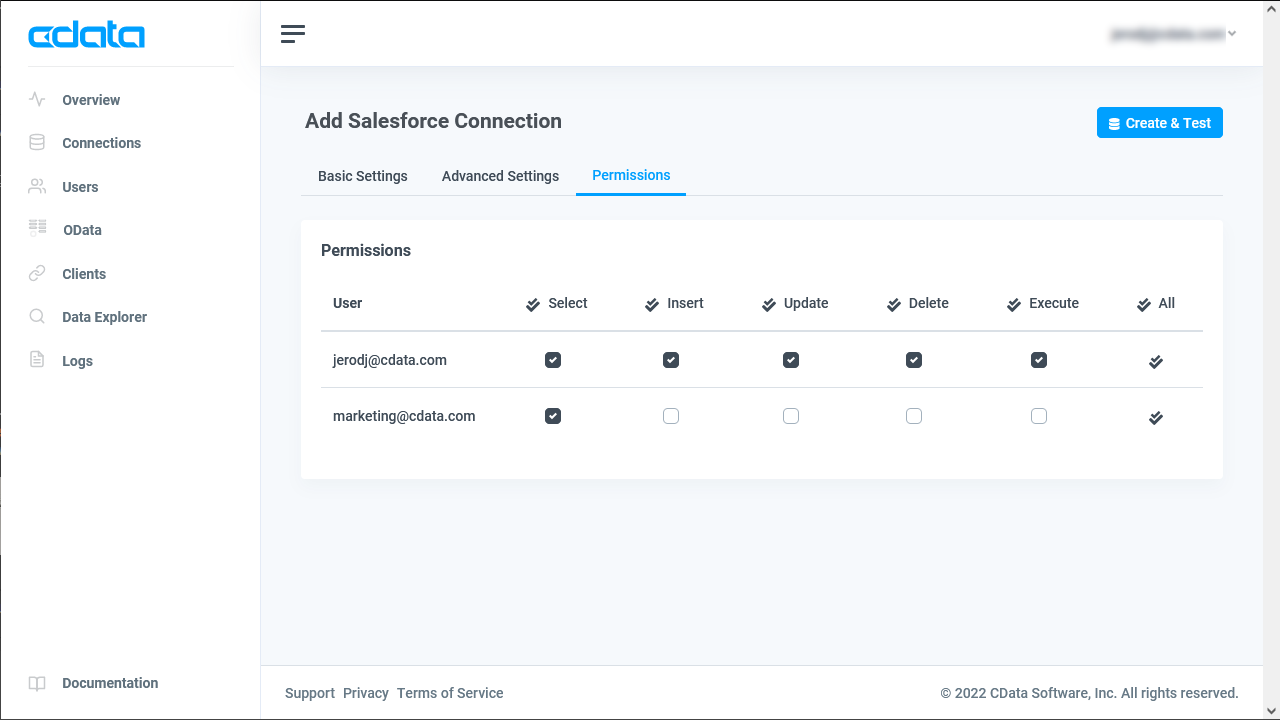
Task: Click the Update column double-check icon
Action: pyautogui.click(x=769, y=305)
